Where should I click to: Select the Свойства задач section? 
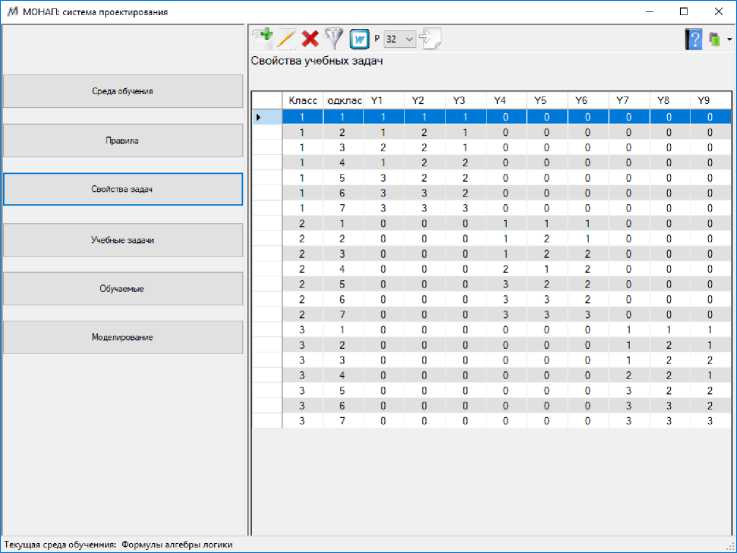pyautogui.click(x=123, y=189)
